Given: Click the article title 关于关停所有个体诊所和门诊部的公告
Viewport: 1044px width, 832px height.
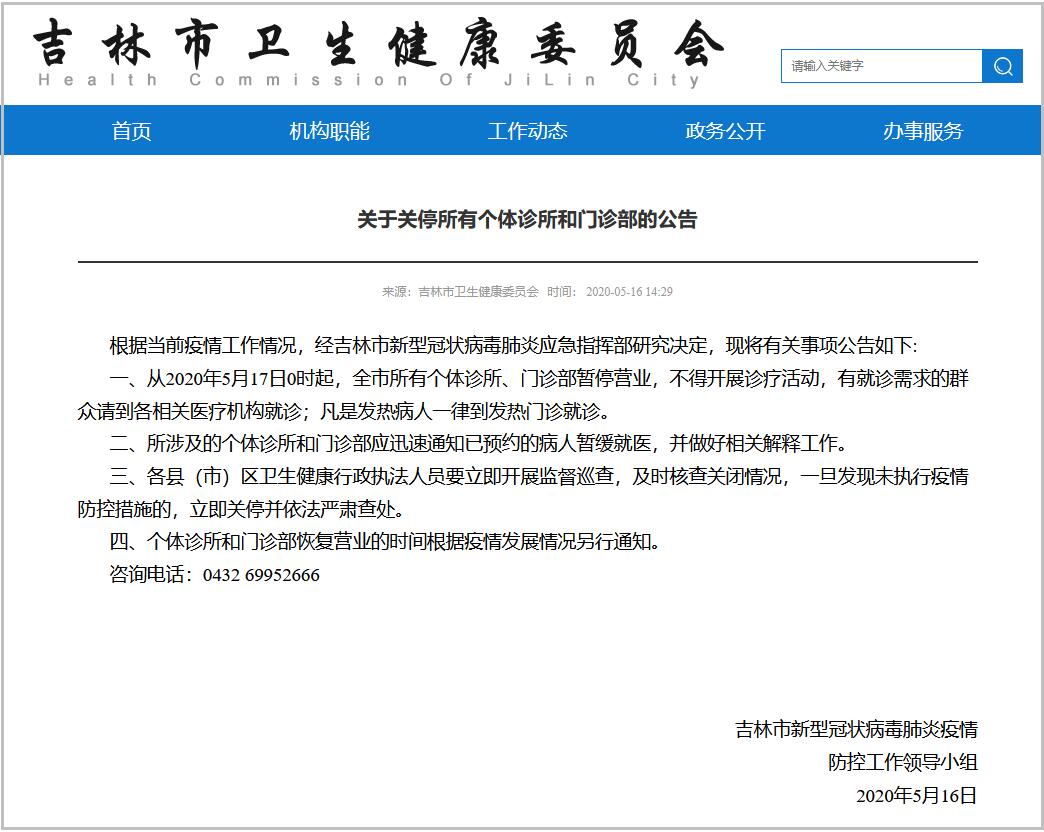Looking at the screenshot, I should [x=528, y=222].
